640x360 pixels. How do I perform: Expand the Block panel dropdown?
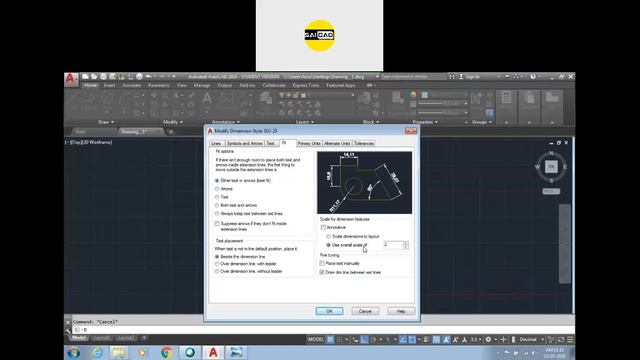[371, 122]
